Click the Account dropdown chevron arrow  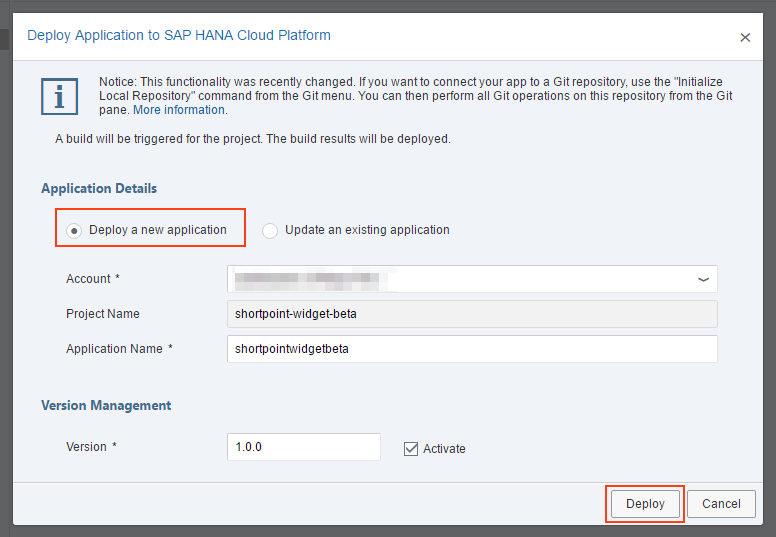point(703,280)
